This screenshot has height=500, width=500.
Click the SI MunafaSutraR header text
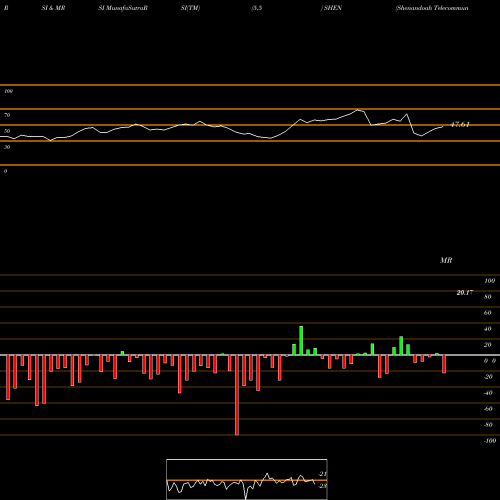point(123,8)
